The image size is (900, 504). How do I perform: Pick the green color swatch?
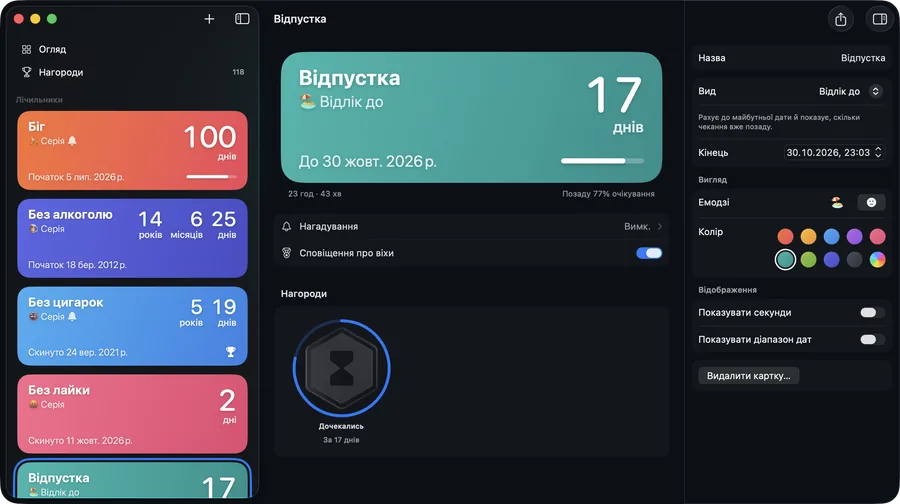(808, 259)
